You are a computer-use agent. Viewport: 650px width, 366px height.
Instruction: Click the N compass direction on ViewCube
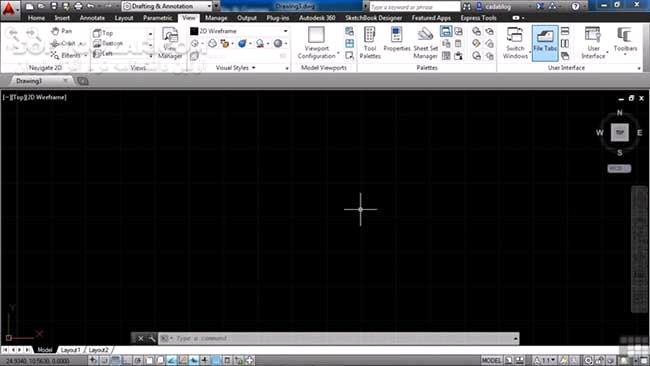[620, 112]
